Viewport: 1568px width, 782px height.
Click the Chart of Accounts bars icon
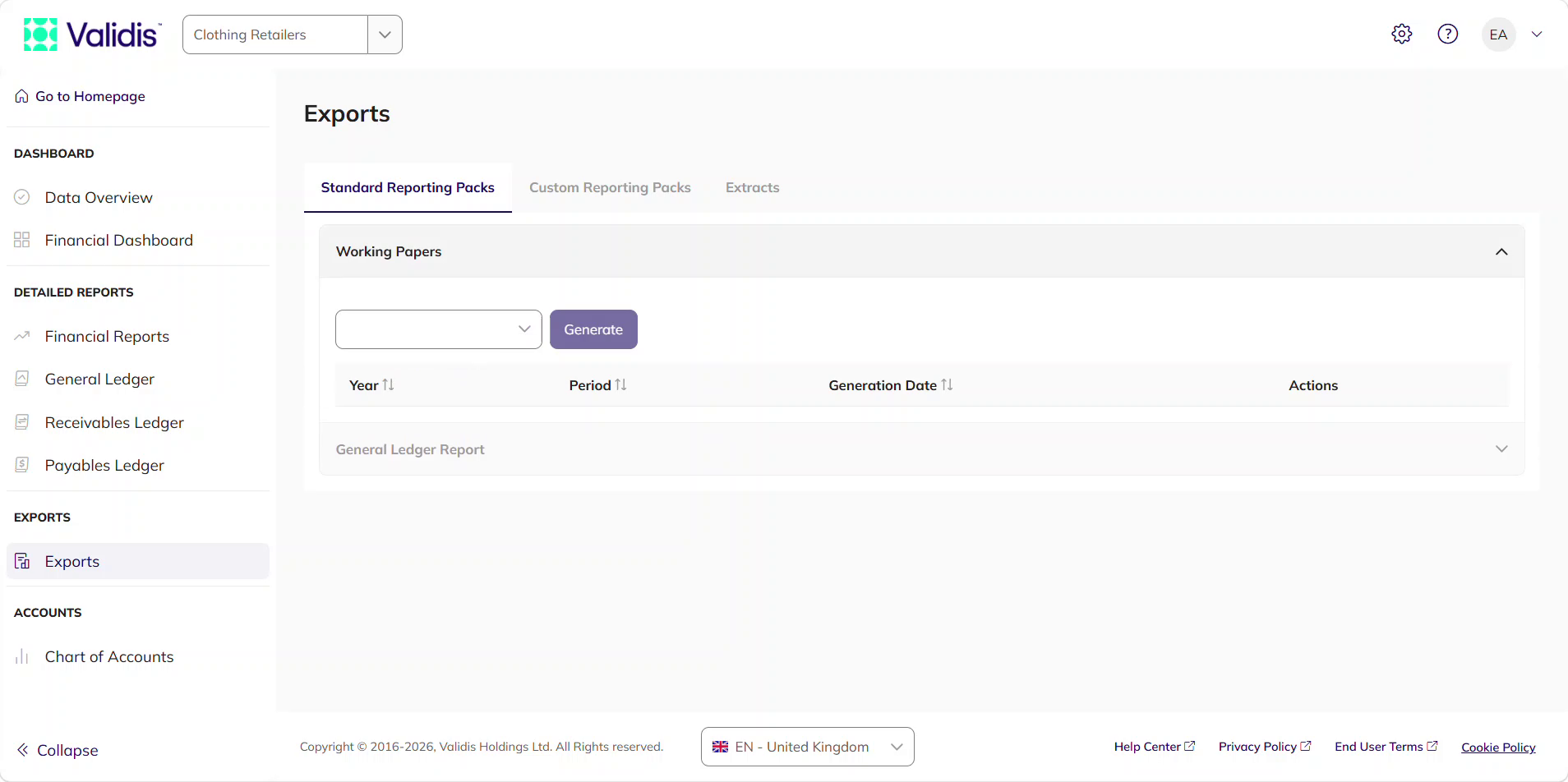click(22, 656)
